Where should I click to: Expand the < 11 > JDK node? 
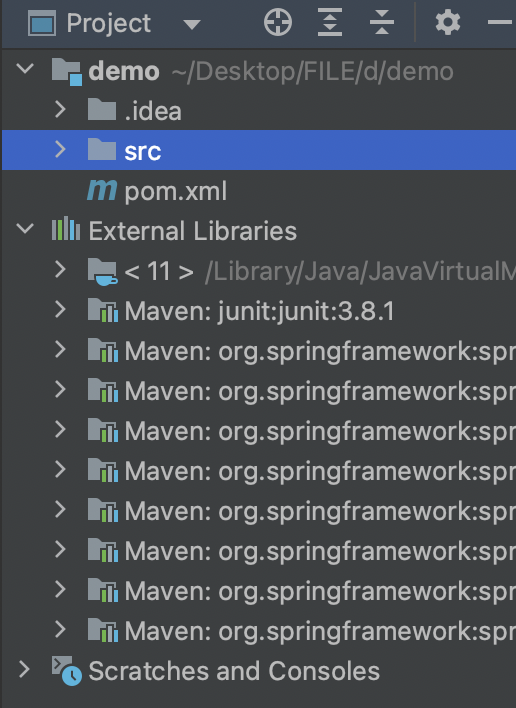pos(60,270)
